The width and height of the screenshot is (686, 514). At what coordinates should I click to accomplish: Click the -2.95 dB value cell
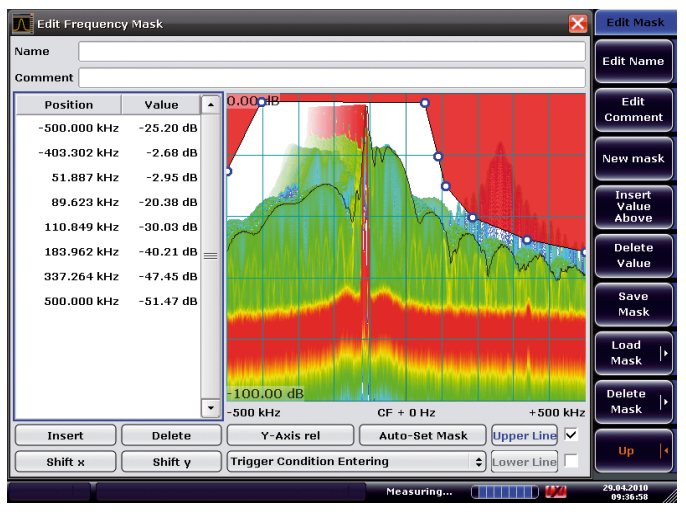tap(172, 178)
